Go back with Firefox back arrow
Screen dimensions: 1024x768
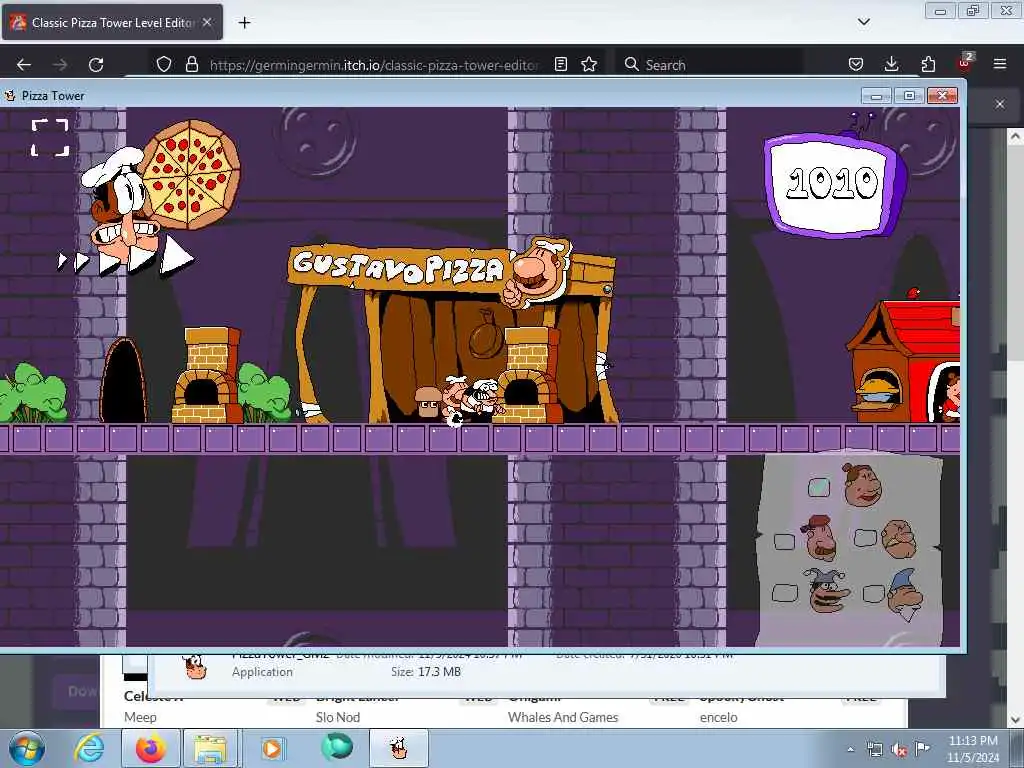pyautogui.click(x=24, y=65)
